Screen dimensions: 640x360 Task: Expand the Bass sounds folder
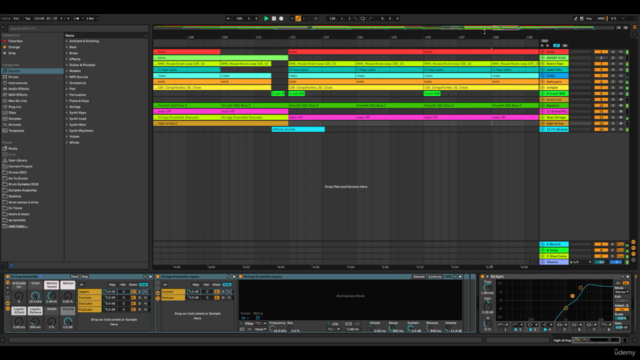pos(67,47)
